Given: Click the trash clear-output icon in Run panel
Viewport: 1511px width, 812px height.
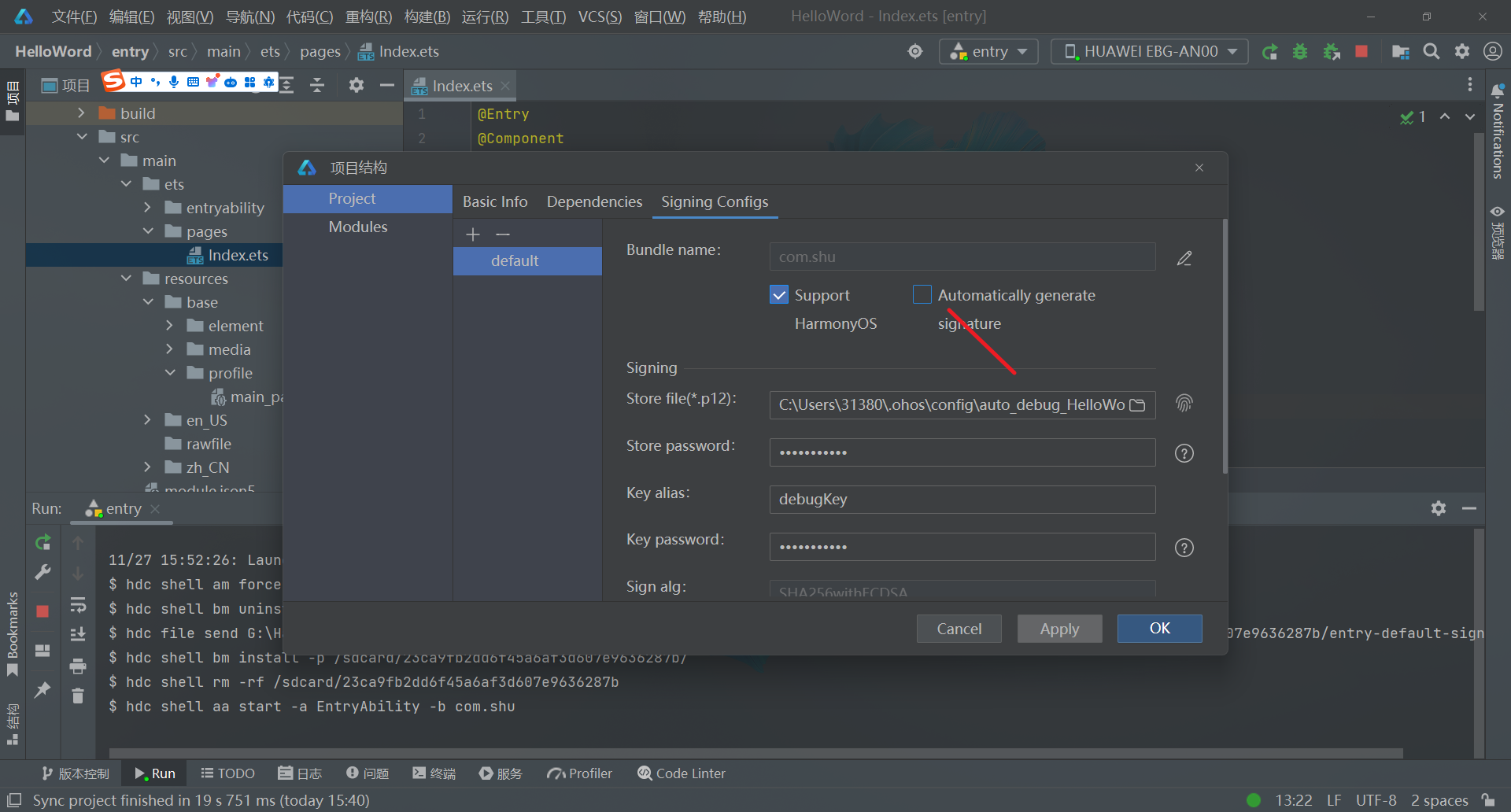Looking at the screenshot, I should 78,696.
